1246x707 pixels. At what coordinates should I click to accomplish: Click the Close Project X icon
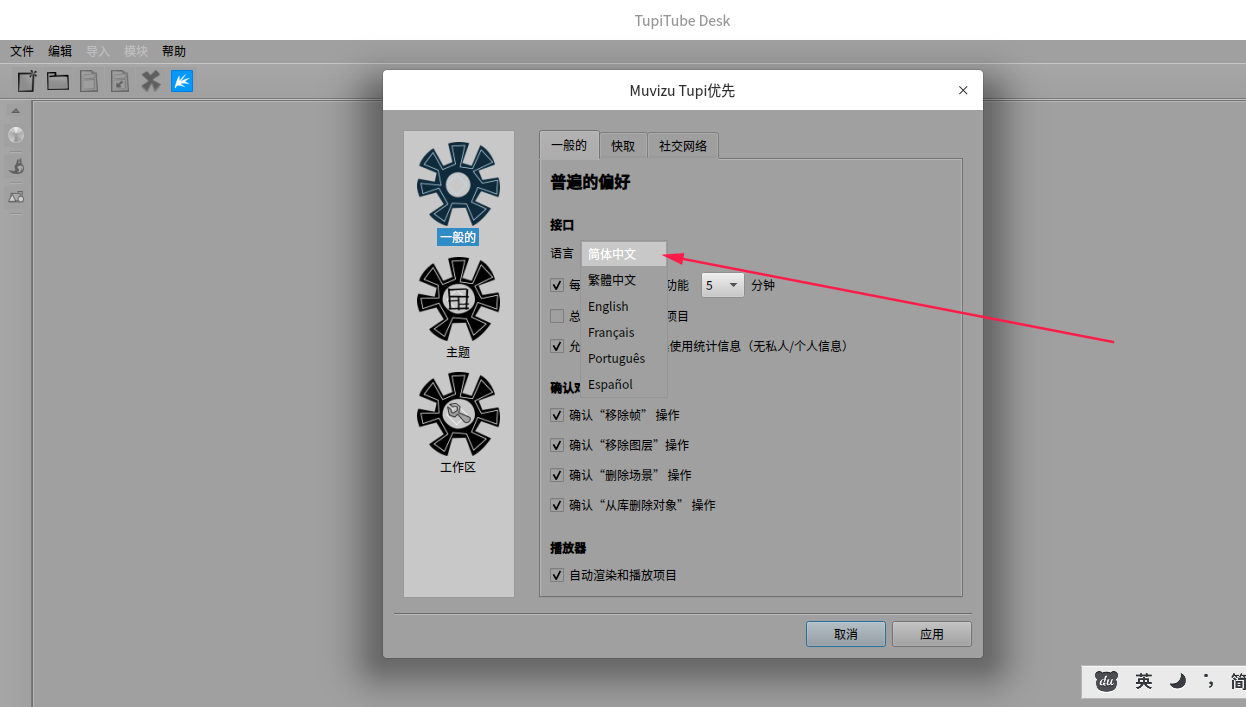[x=151, y=81]
